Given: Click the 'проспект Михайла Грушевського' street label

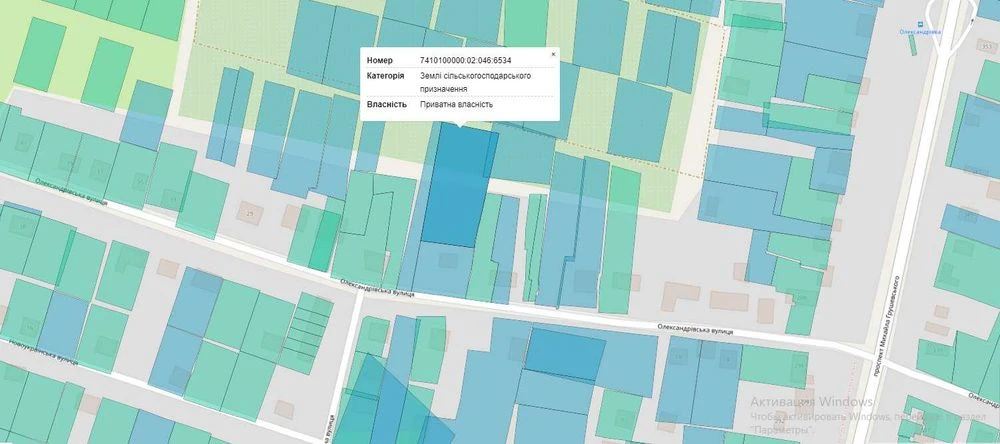Looking at the screenshot, I should coord(886,325).
